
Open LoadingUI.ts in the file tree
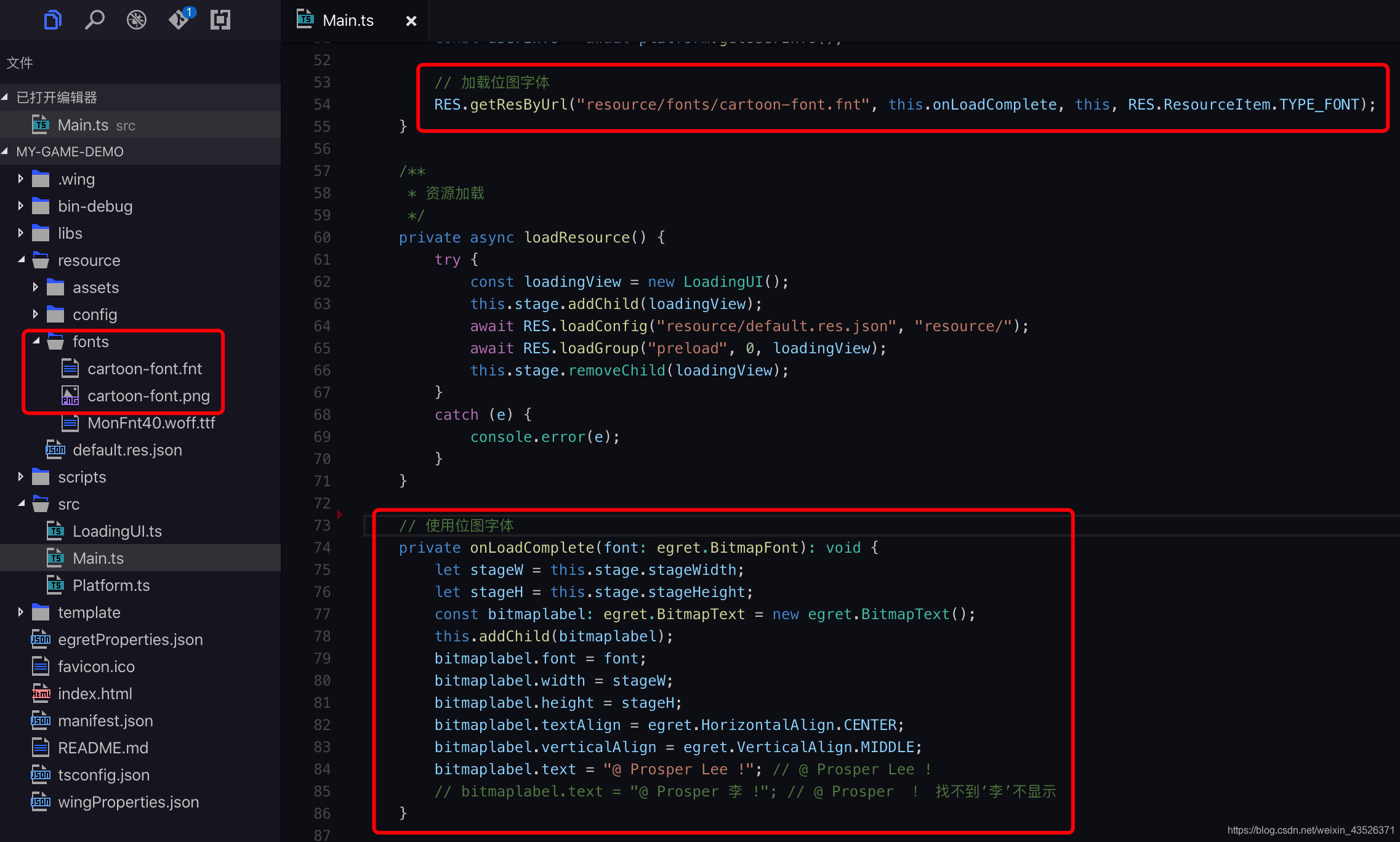(117, 531)
